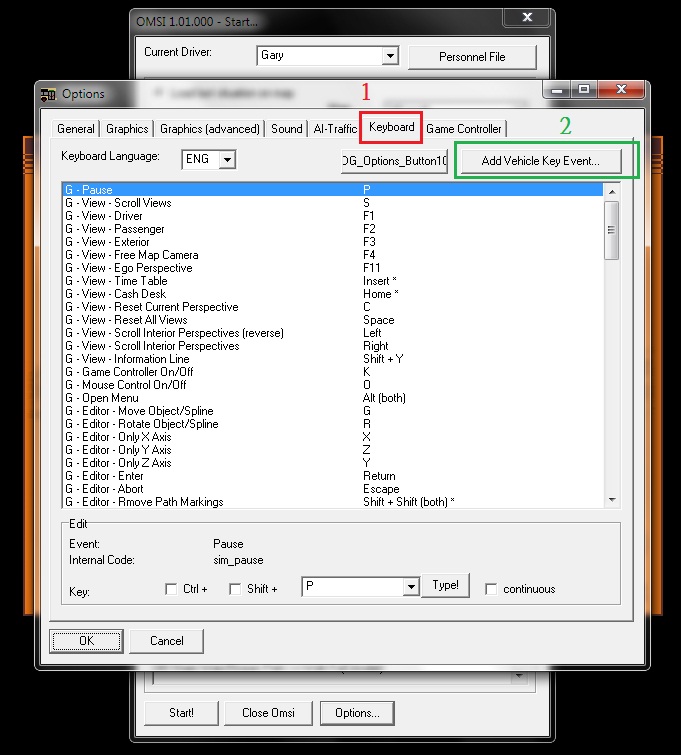Select G - Editor - Only Y Axis row
681x755 pixels.
click(x=333, y=450)
